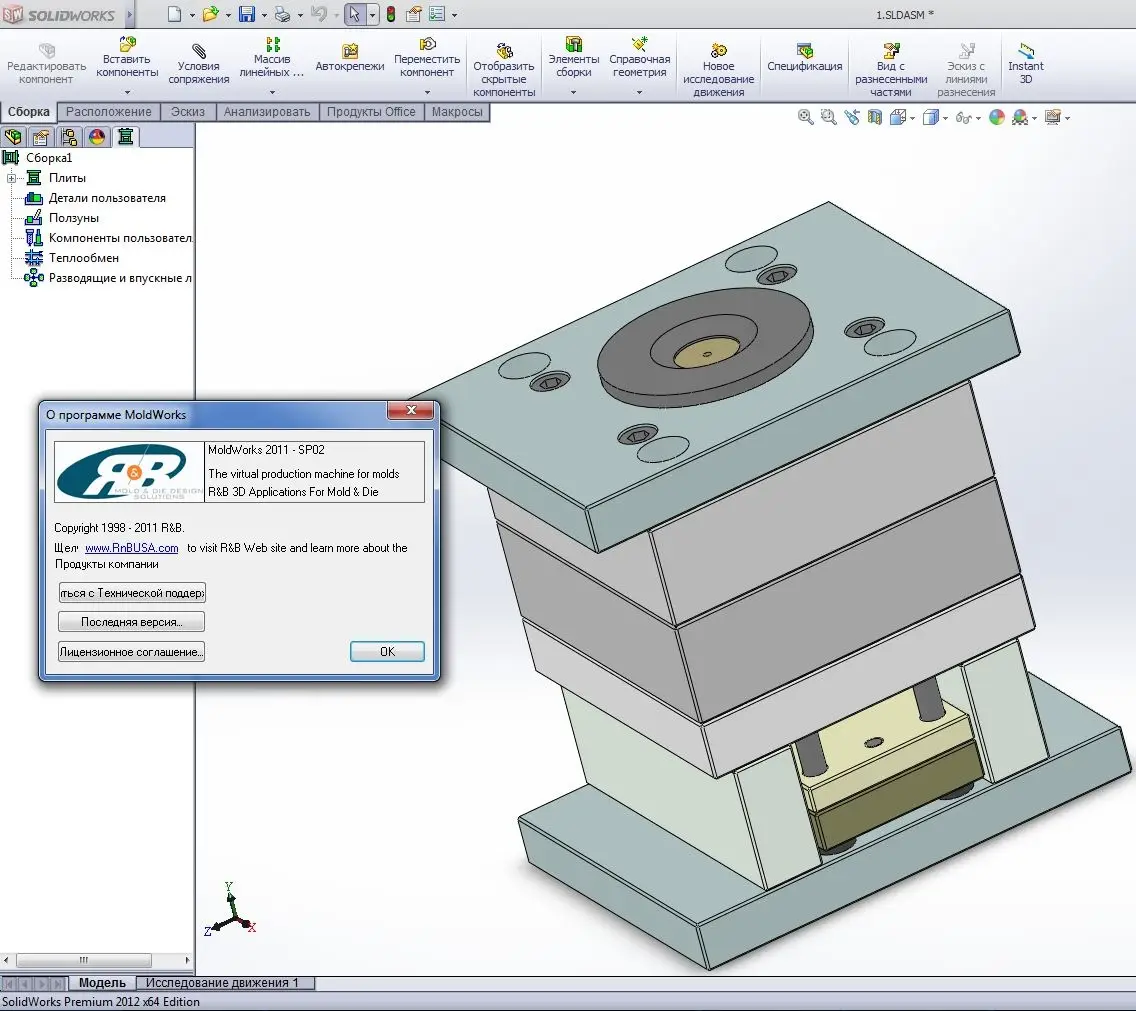Toggle Instant 3D mode
Screen dimensions: 1136x1011
tap(1025, 63)
